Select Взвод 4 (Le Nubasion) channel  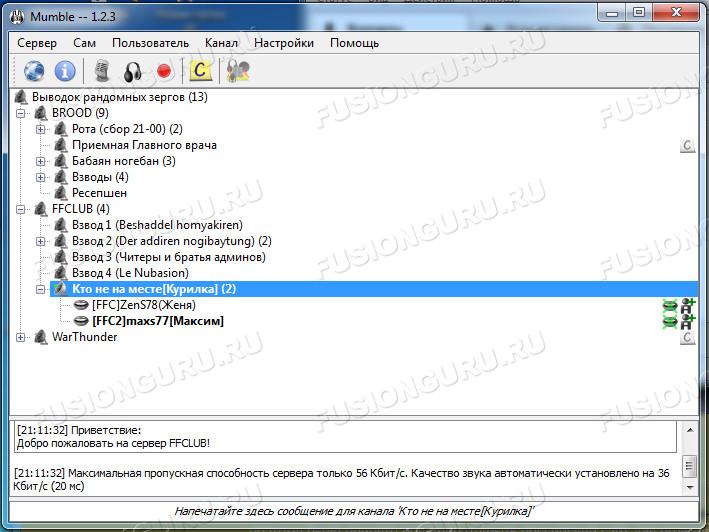(130, 273)
